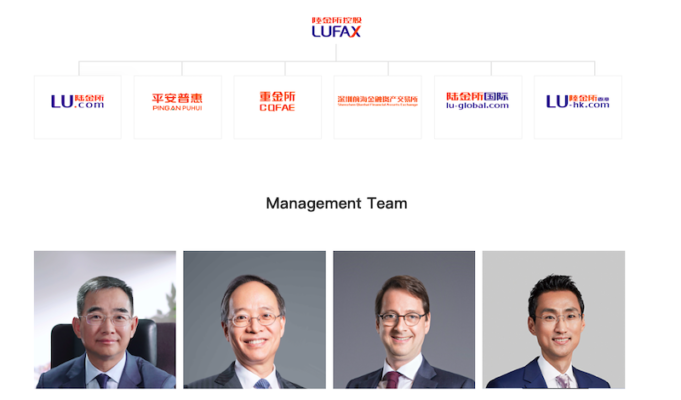Image resolution: width=681 pixels, height=400 pixels.
Task: Click the .com text in the LU.com logo
Action: tap(89, 105)
